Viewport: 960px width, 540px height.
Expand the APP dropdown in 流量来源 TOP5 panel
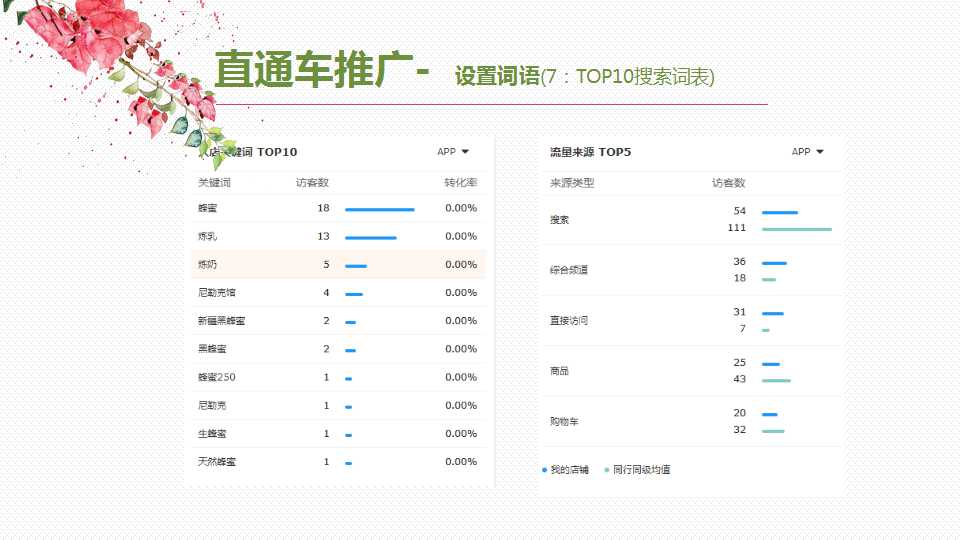tap(807, 152)
